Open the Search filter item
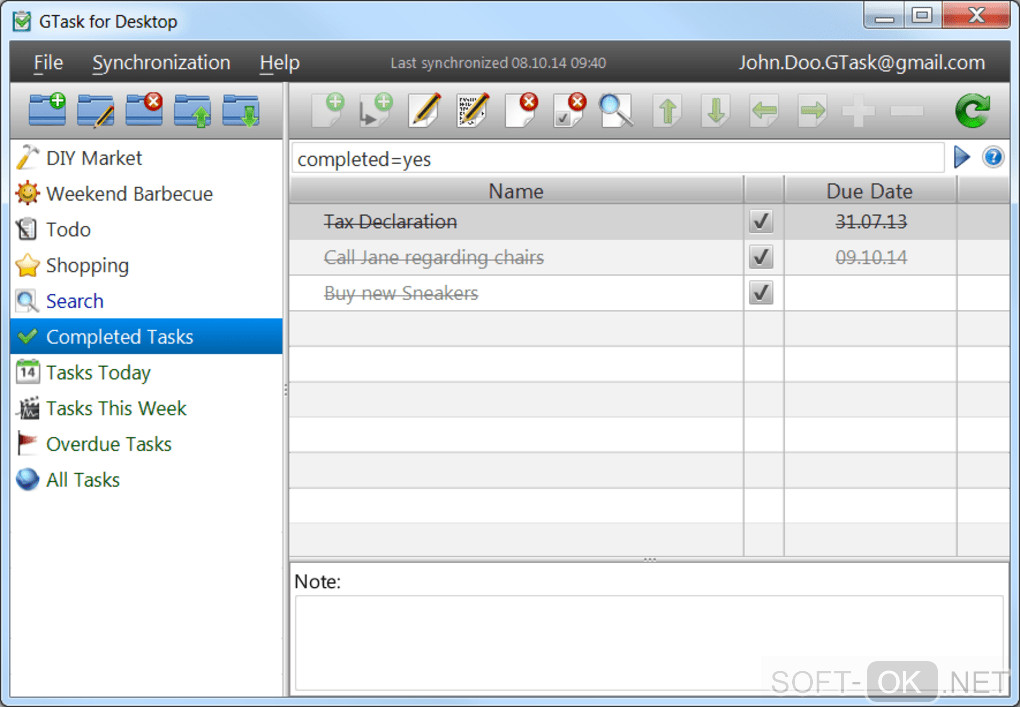 (x=146, y=301)
